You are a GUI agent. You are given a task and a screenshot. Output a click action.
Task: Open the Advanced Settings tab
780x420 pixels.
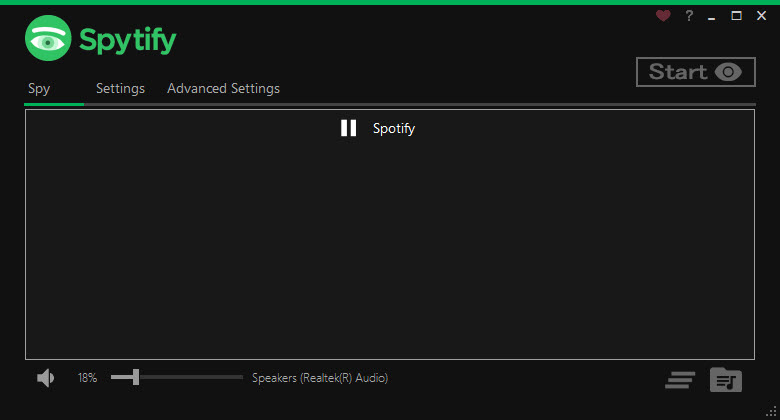coord(223,89)
